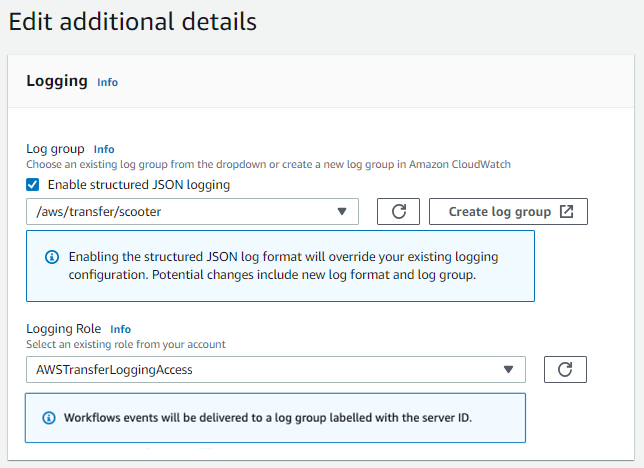Click the external link icon on Create log group
644x468 pixels.
(566, 212)
